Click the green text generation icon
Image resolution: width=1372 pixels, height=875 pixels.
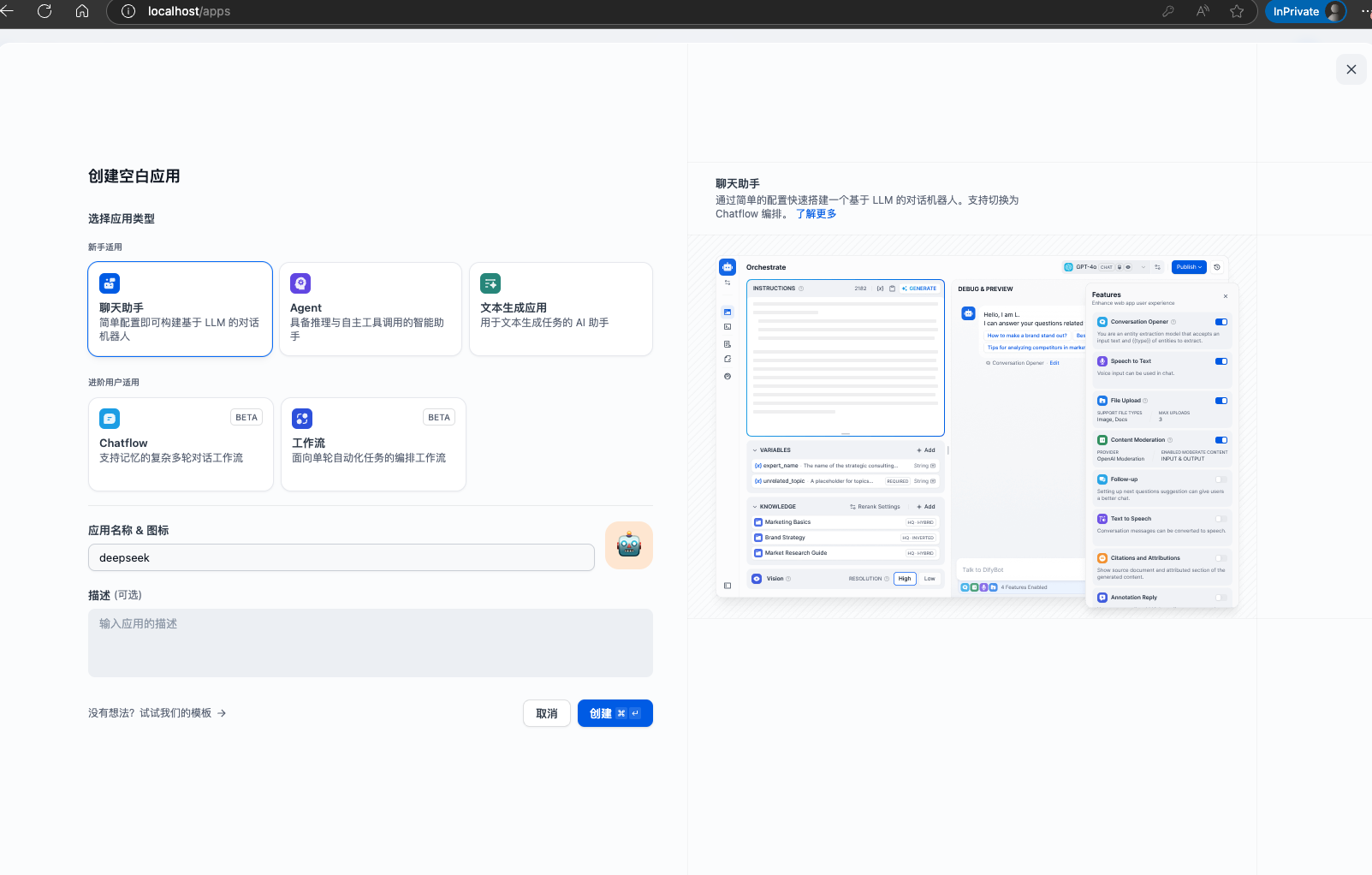pyautogui.click(x=490, y=283)
